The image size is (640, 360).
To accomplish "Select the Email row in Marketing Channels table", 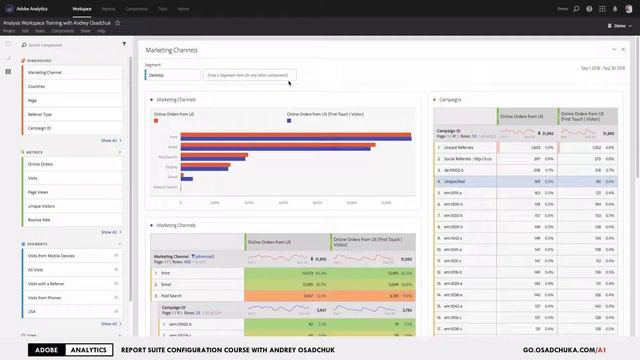I will coord(283,284).
